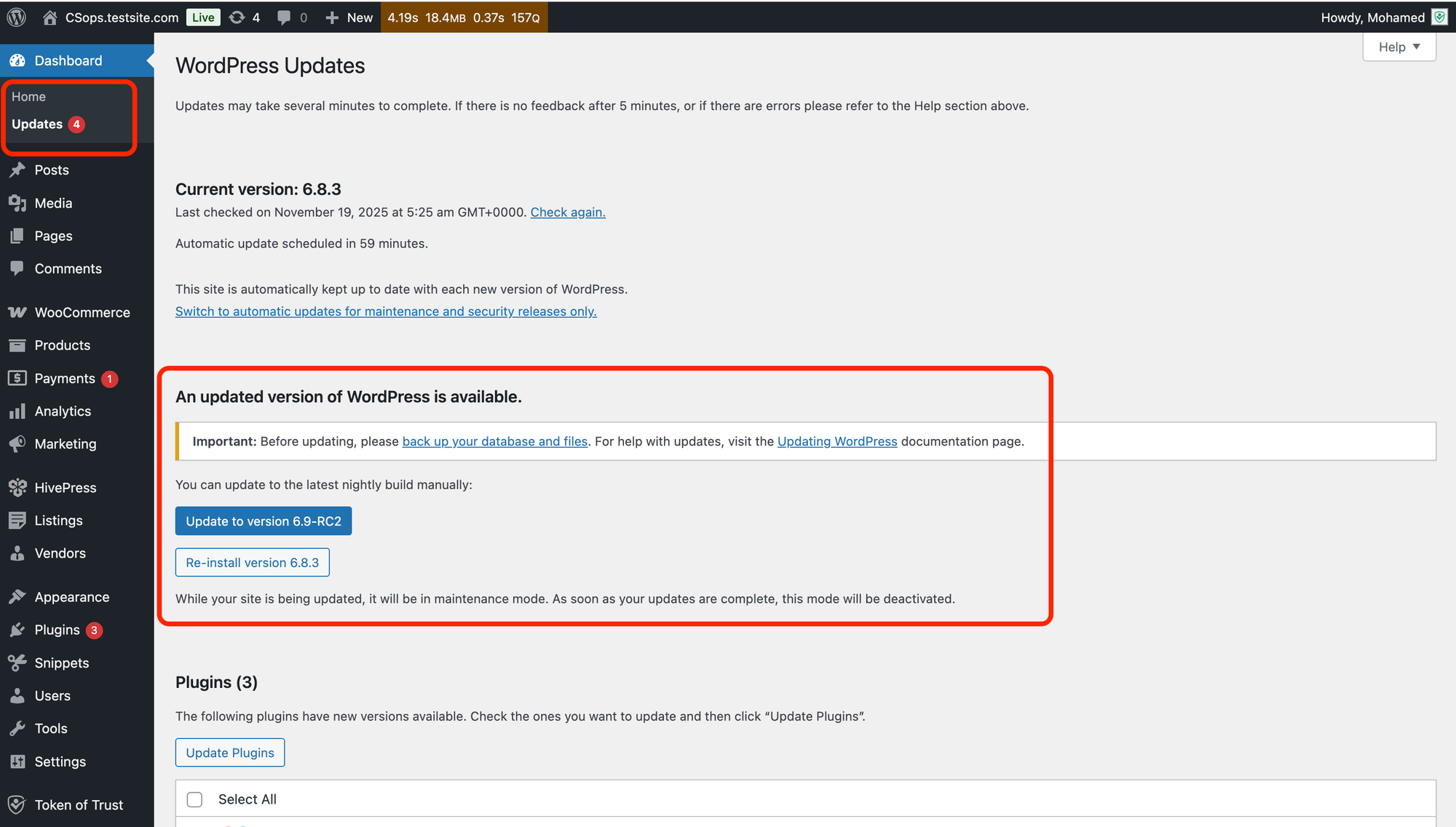
Task: Click the WordPress logo in admin bar
Action: coord(17,17)
